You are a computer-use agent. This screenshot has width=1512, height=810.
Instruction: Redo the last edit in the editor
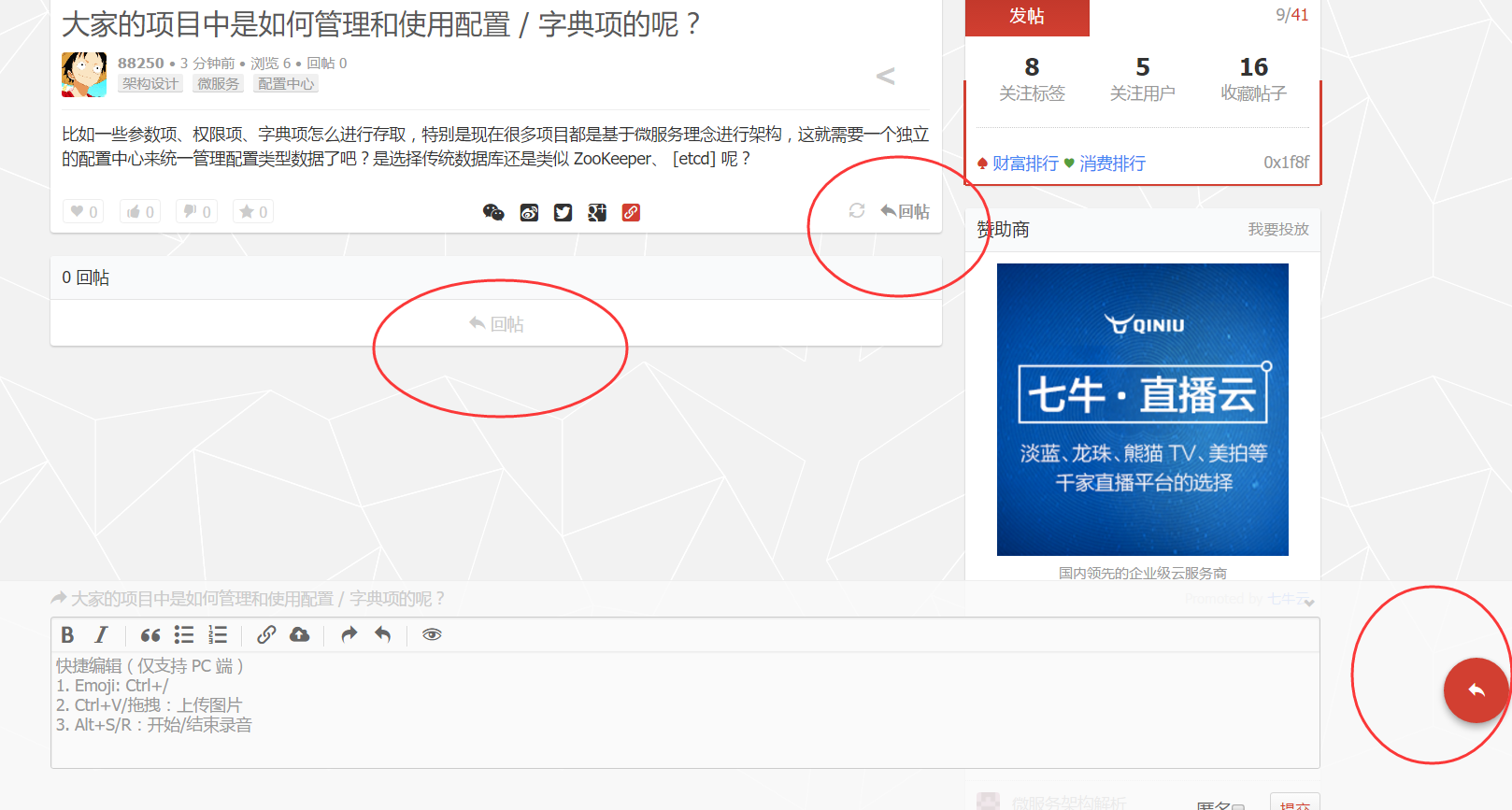349,635
